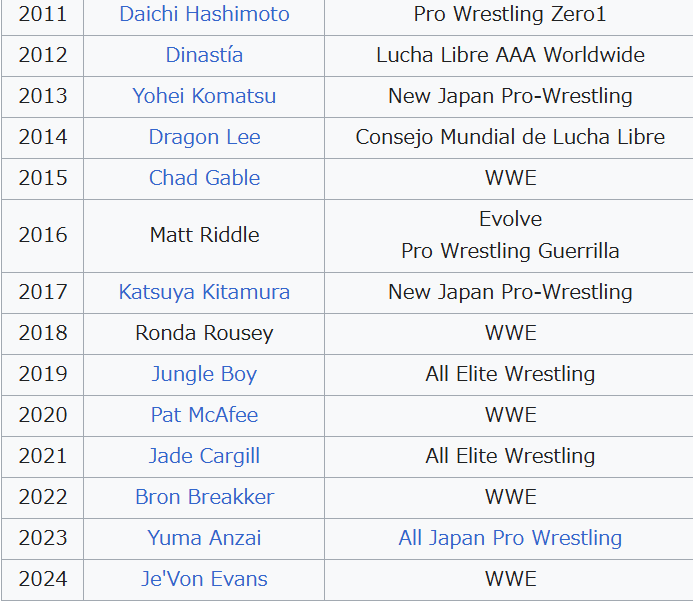Image resolution: width=693 pixels, height=601 pixels.
Task: Click the Lucha Libre AAA Worldwide cell
Action: 509,56
